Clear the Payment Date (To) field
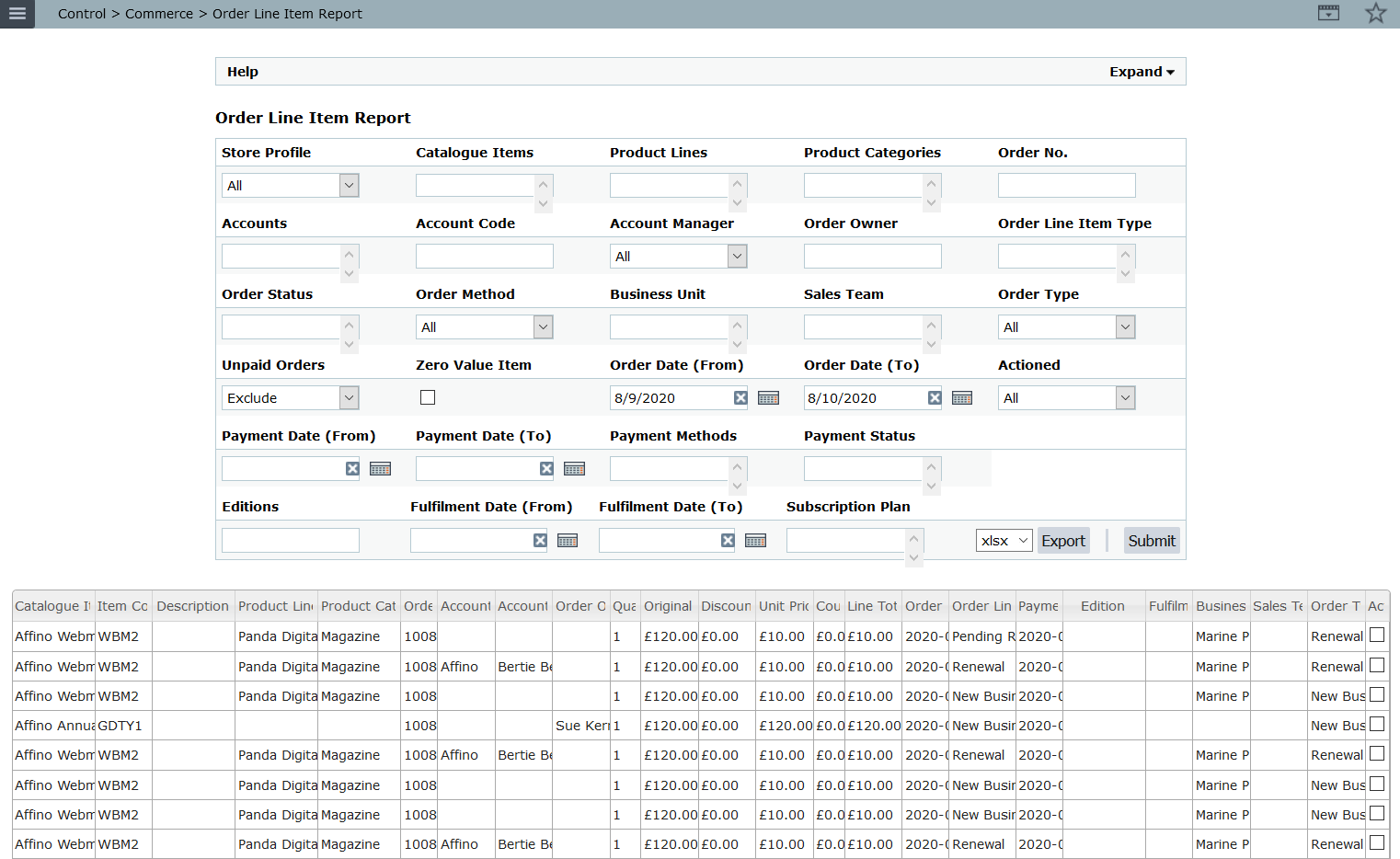Viewport: 1400px width, 859px height. pyautogui.click(x=546, y=468)
